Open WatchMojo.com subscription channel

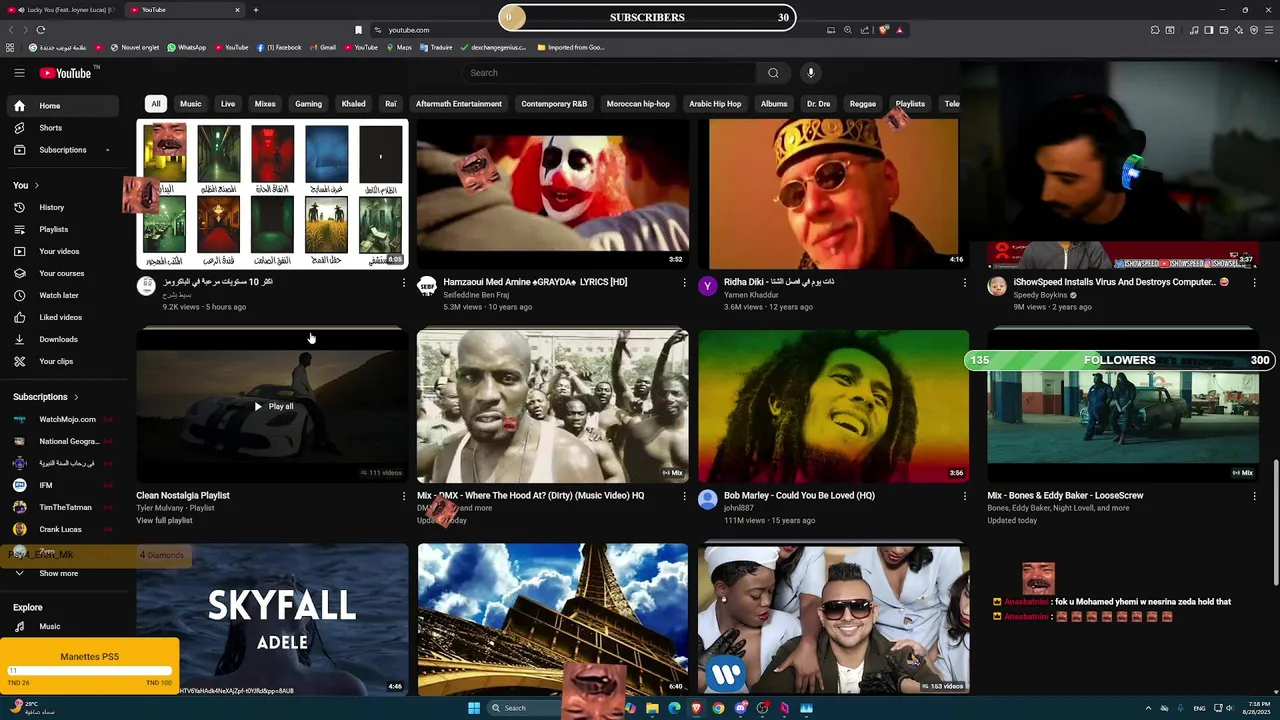pos(65,420)
